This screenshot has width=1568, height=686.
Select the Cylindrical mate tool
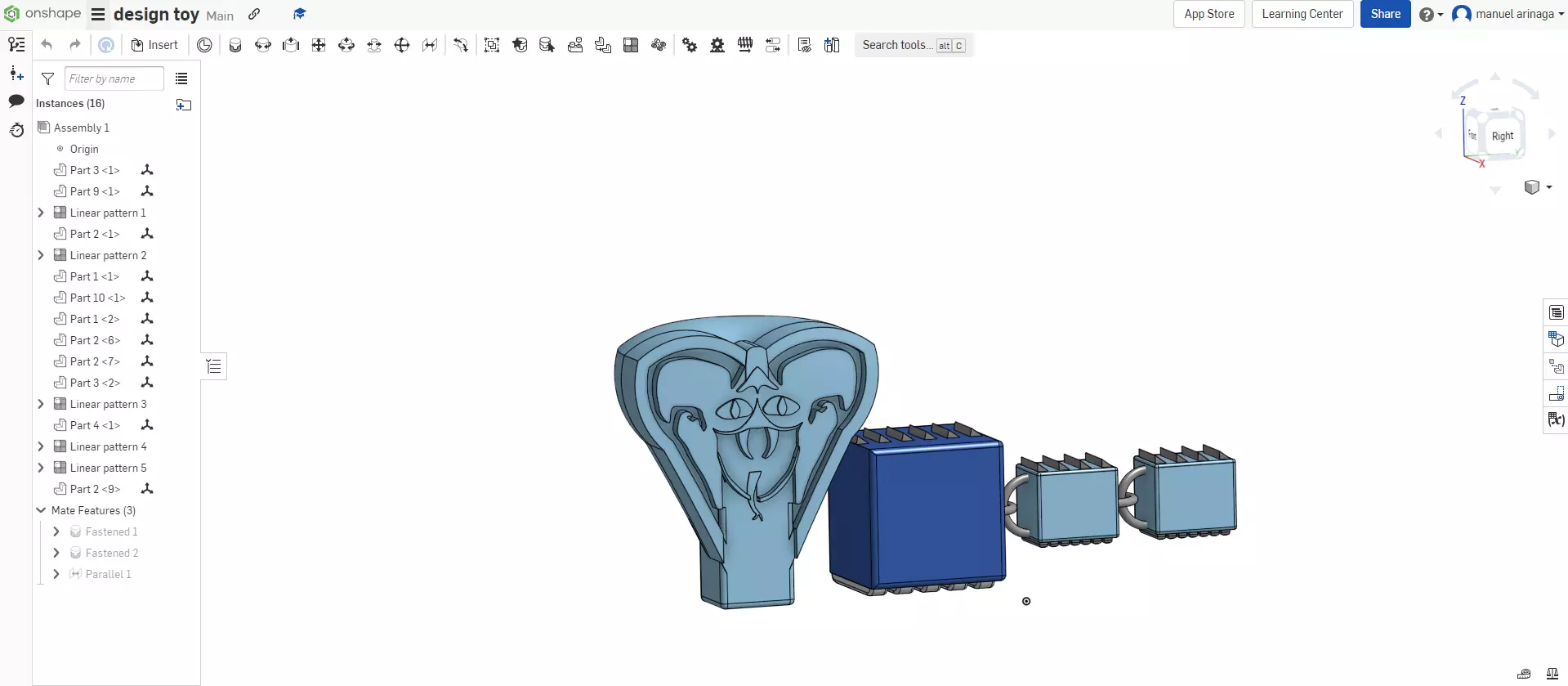346,45
